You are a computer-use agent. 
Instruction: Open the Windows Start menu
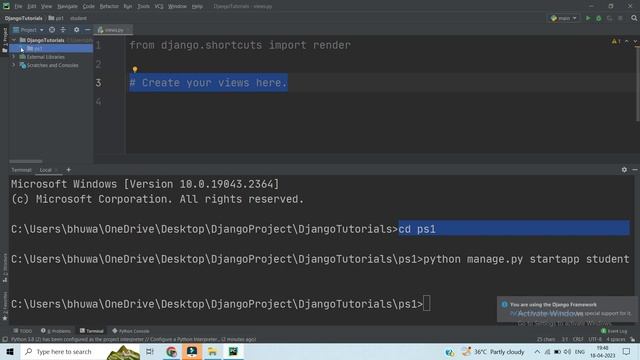click(10, 352)
